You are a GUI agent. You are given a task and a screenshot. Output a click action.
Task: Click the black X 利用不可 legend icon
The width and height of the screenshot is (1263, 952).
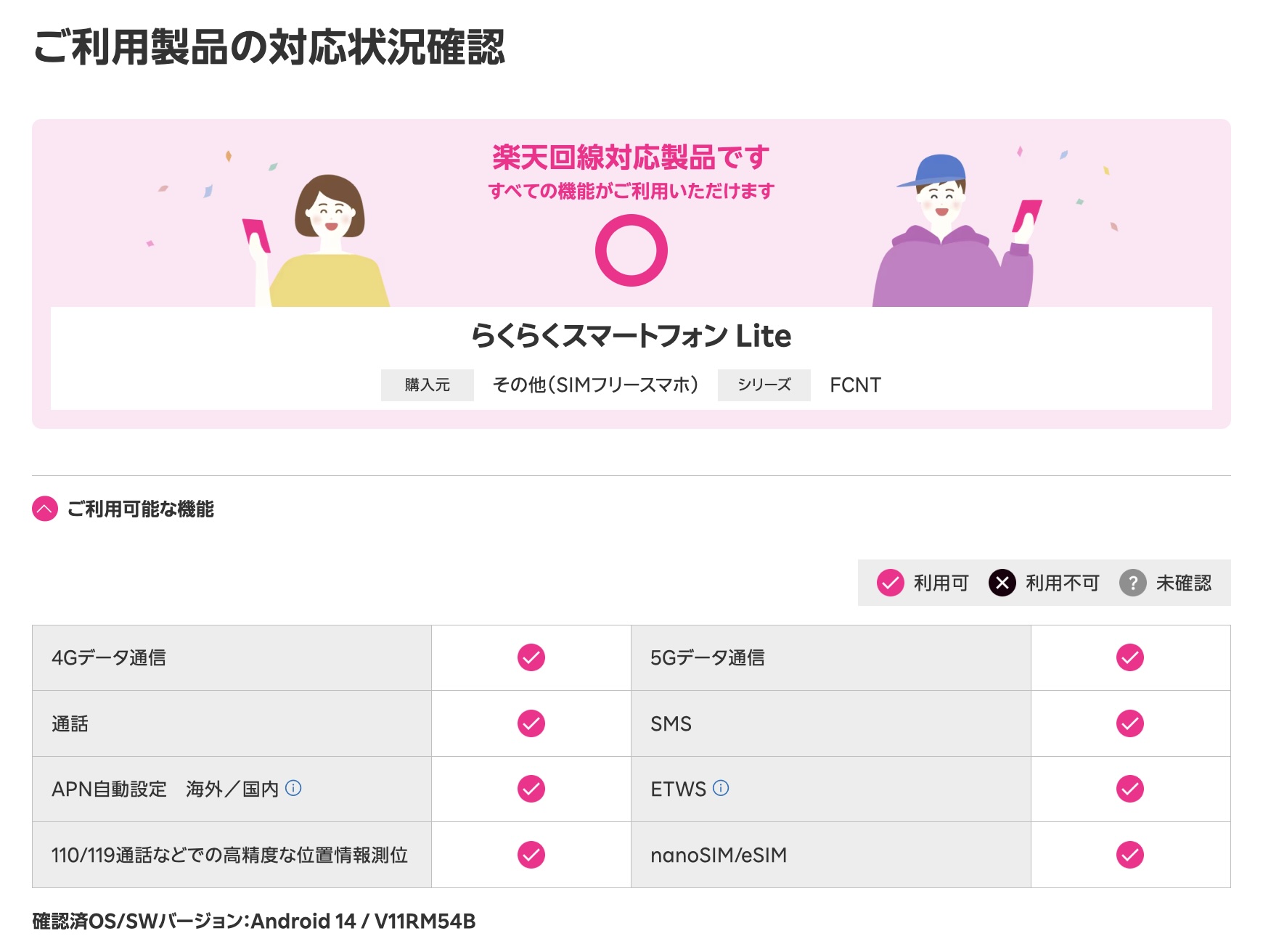(x=1002, y=583)
